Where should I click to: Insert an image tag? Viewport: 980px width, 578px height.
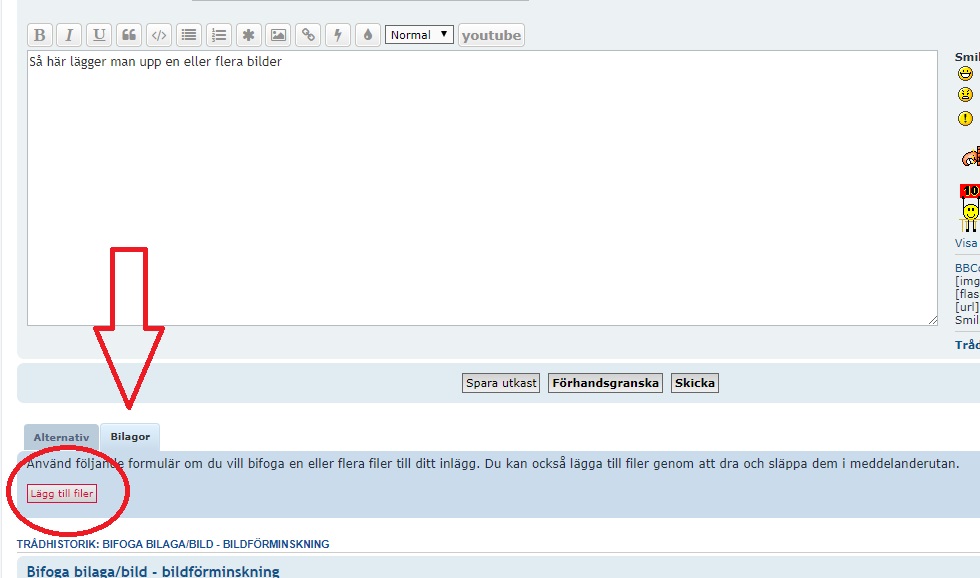(278, 35)
